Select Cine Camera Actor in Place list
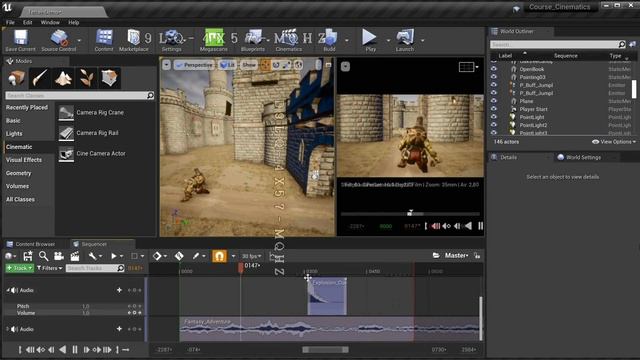640x360 pixels. [101, 153]
